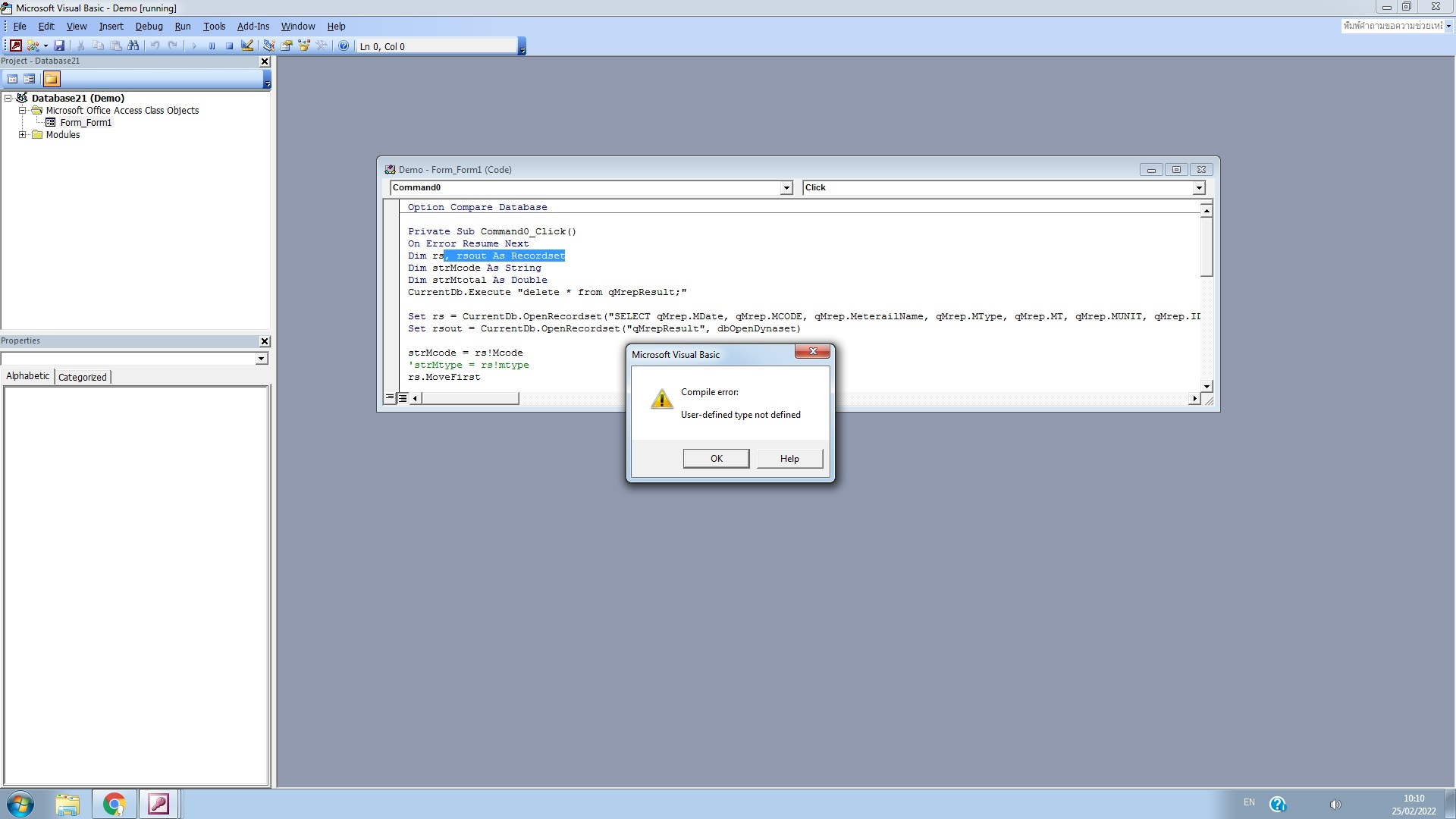
Task: Close the Project - Database21 panel
Action: [265, 61]
